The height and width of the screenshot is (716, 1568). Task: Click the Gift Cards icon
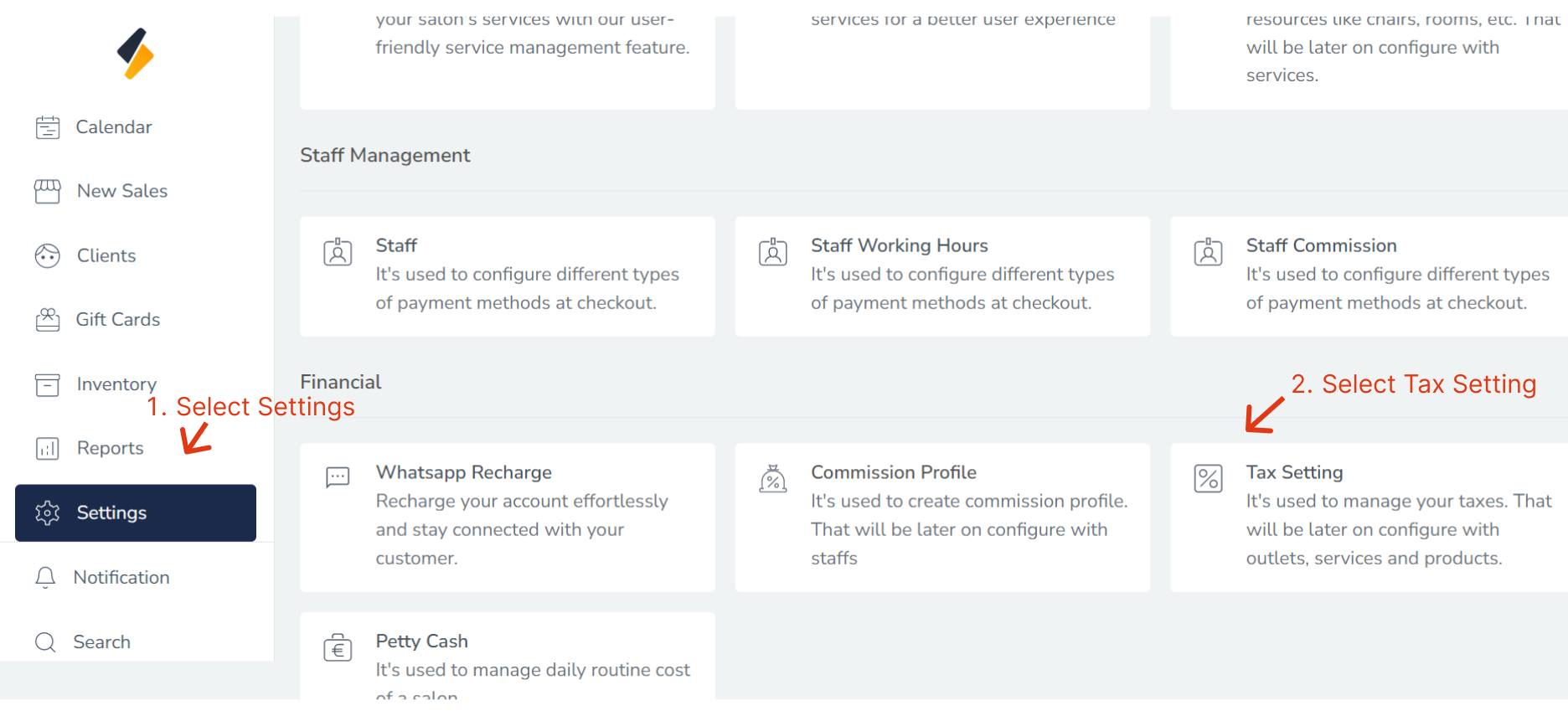[x=48, y=320]
